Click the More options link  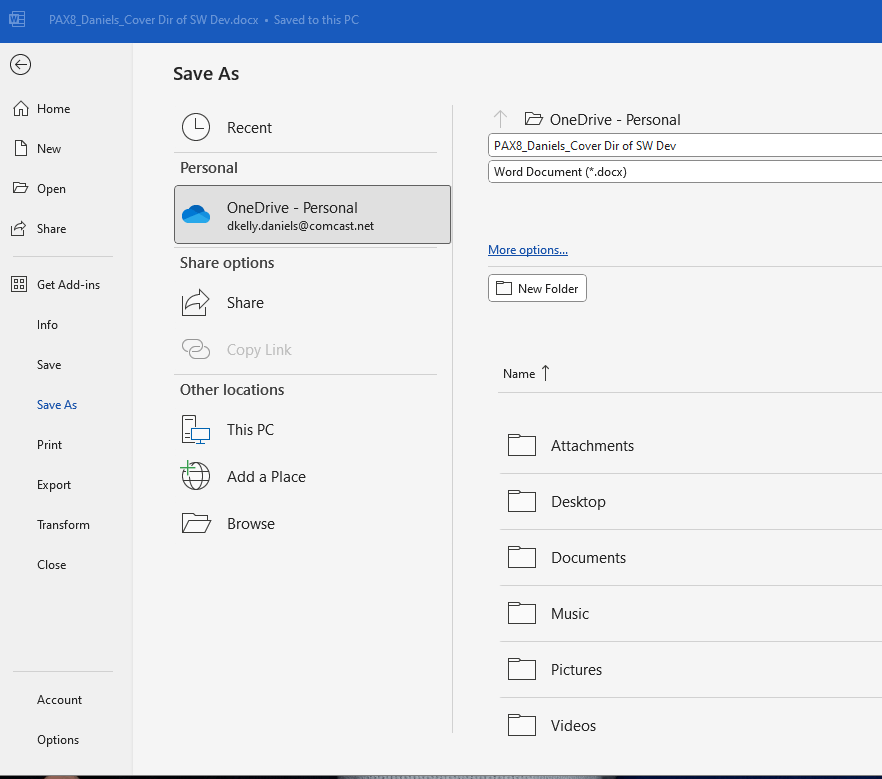point(528,250)
